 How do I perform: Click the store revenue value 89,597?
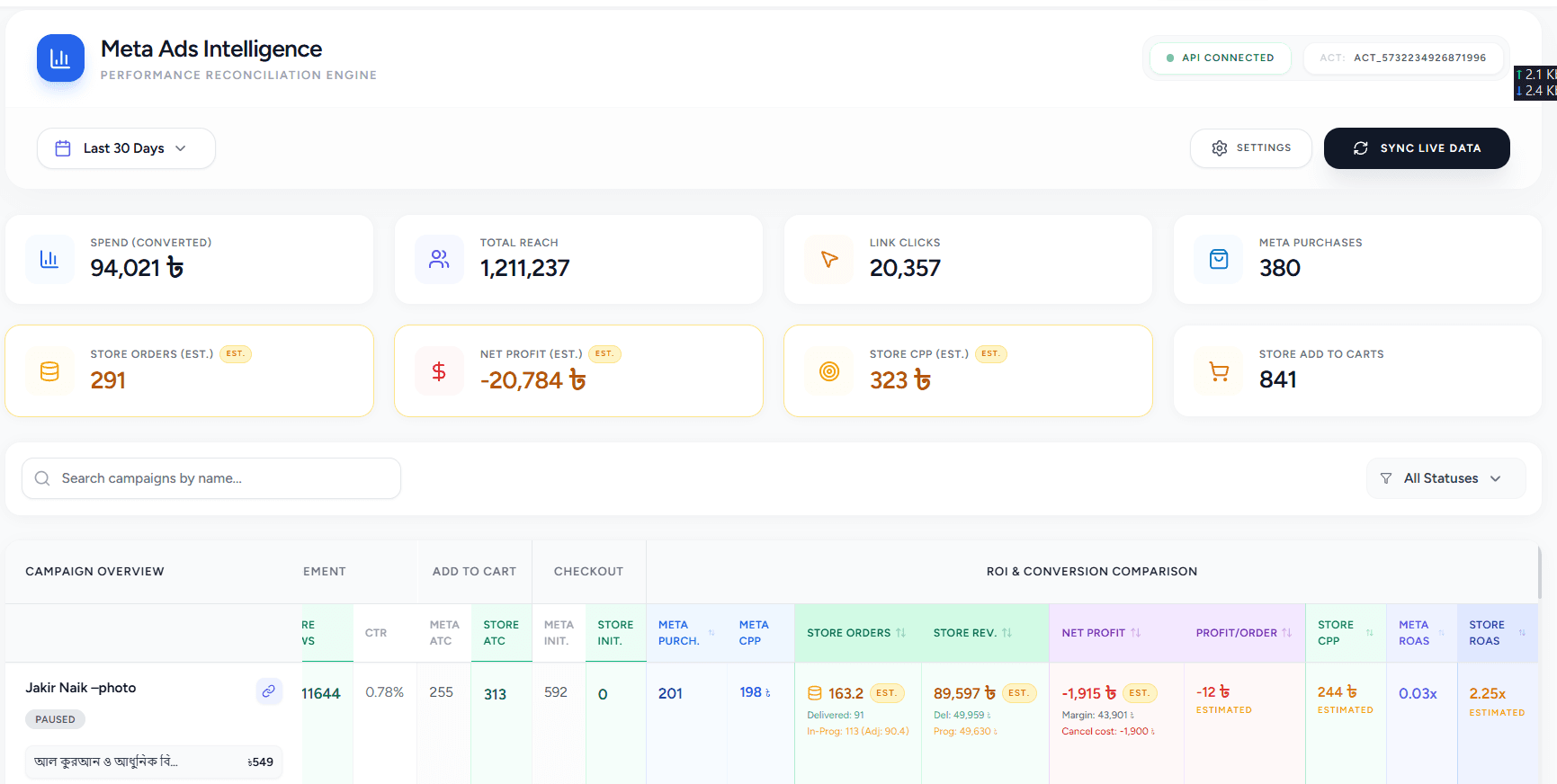pyautogui.click(x=964, y=693)
